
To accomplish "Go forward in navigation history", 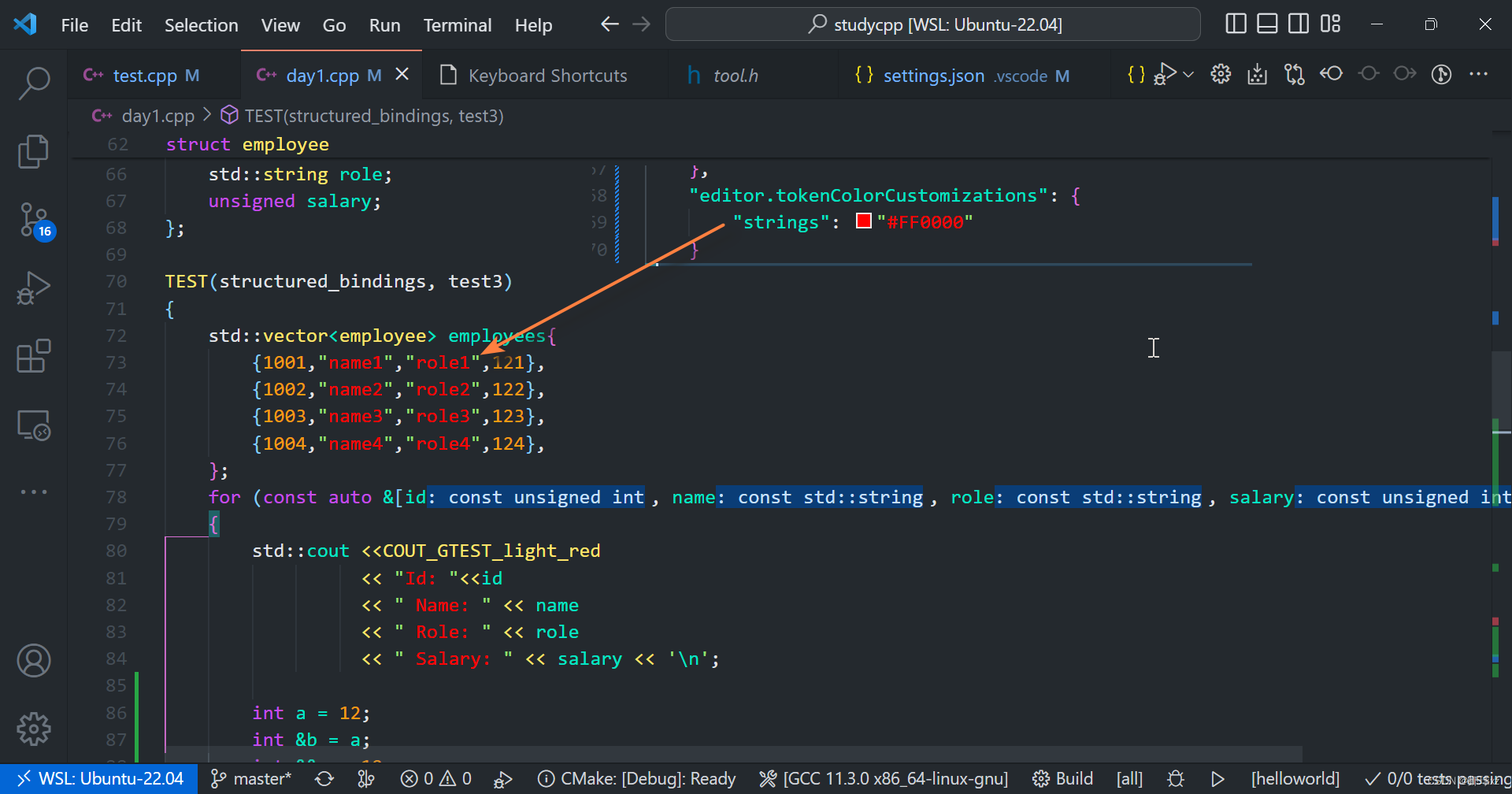I will click(x=642, y=24).
